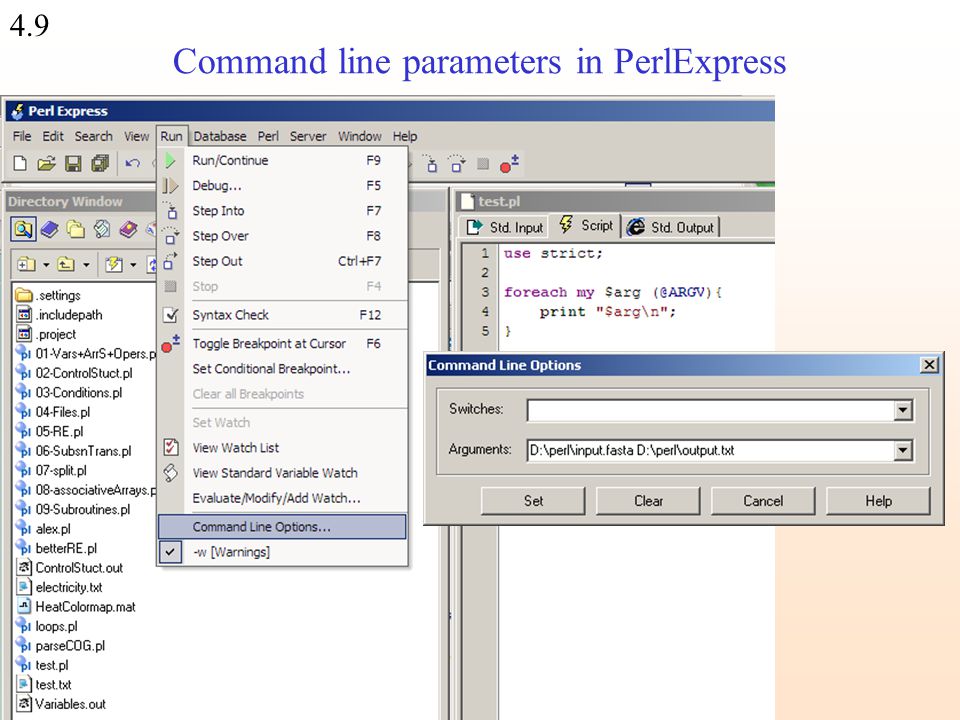Click the purple book icon in Directory Window
This screenshot has width=960, height=720.
coord(128,230)
